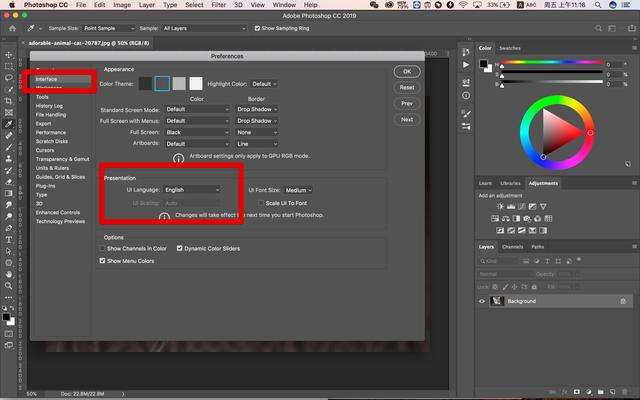Click the Home icon in options bar
Screen dimensions: 640x400
[x=13, y=29]
